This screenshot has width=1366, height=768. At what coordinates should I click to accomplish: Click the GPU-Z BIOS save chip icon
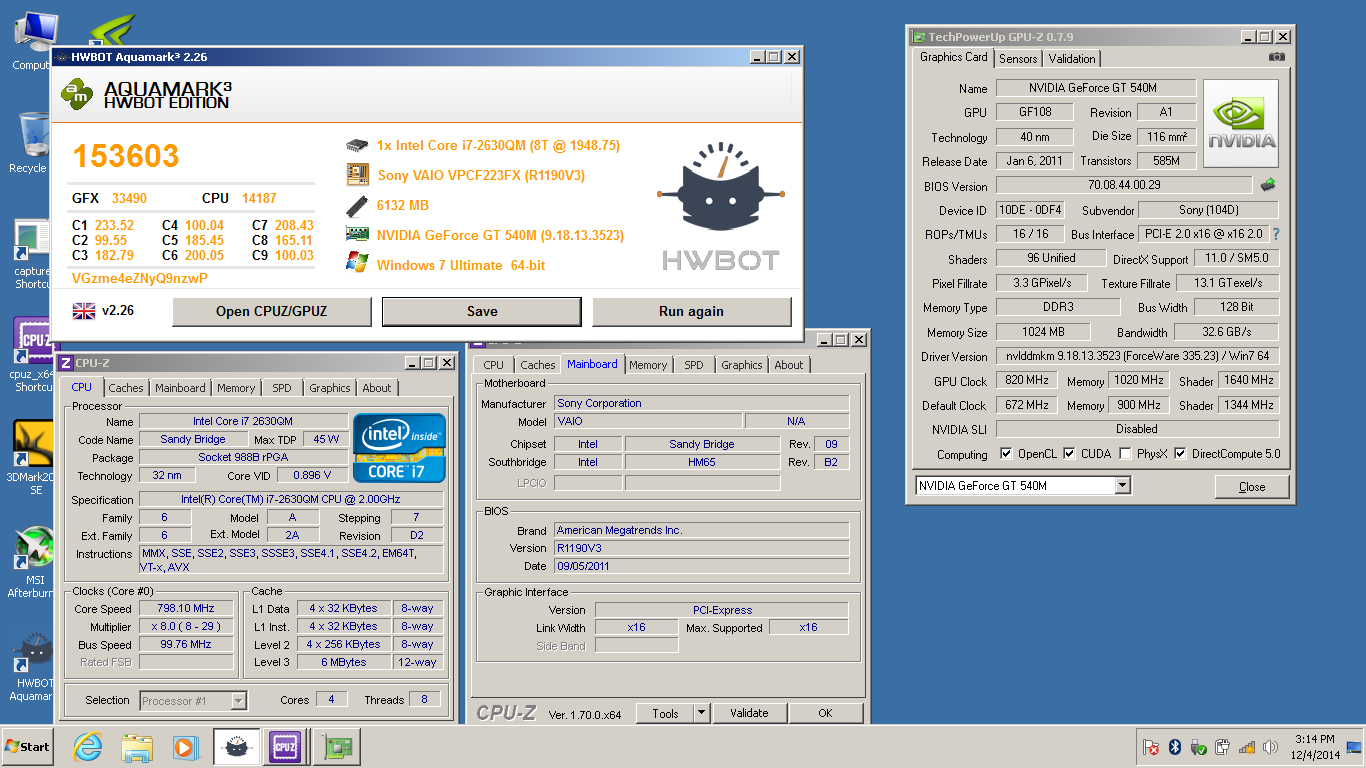pos(1267,185)
